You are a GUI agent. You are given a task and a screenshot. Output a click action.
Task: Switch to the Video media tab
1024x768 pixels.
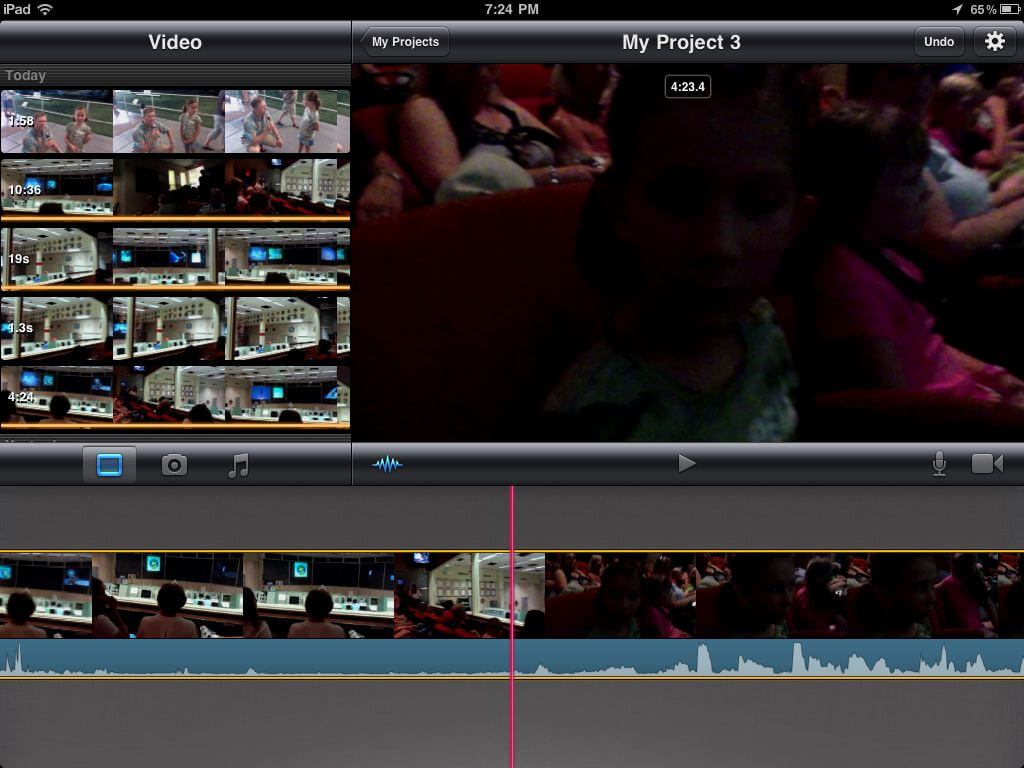110,465
